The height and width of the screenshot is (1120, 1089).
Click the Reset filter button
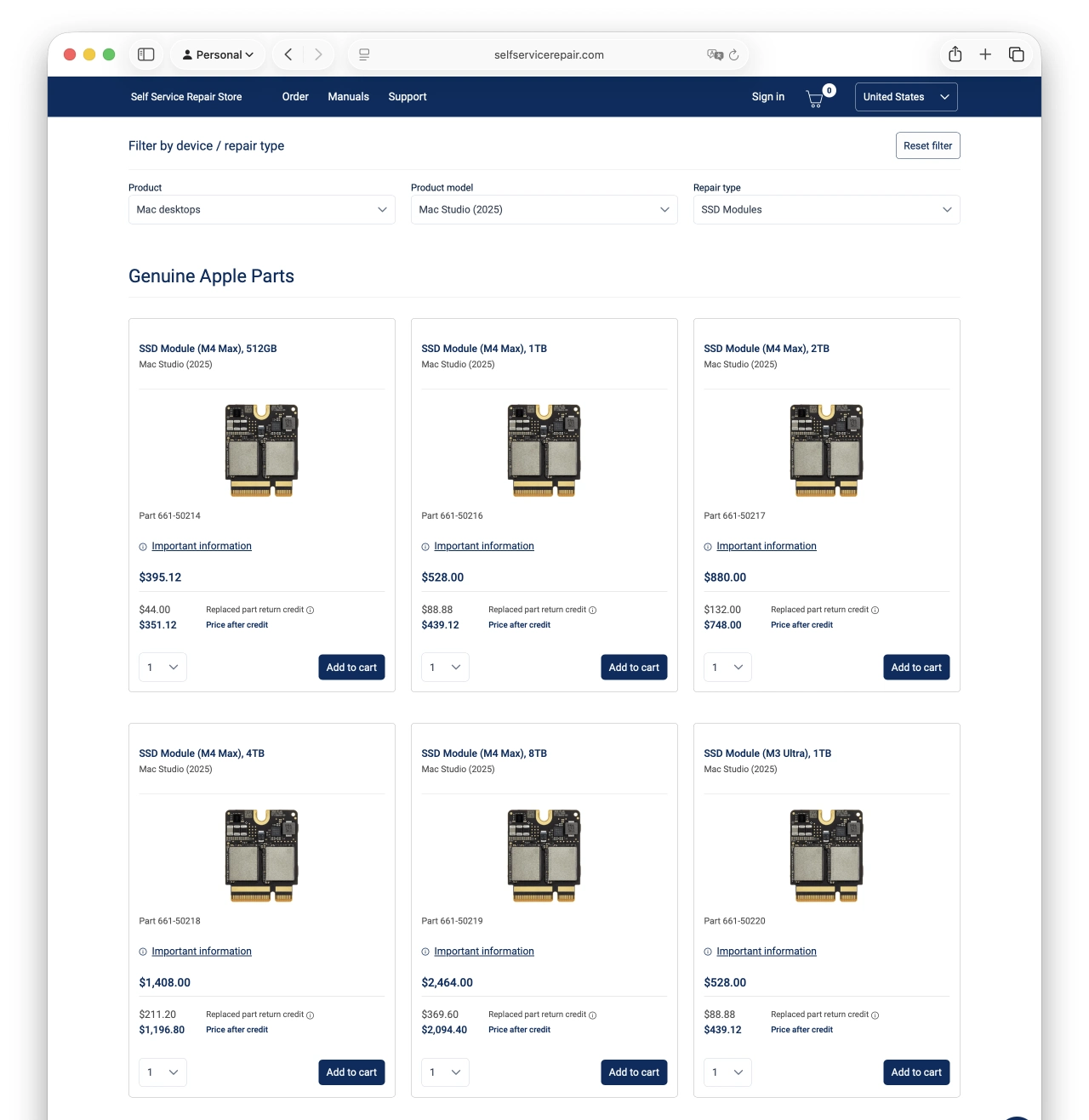point(928,145)
